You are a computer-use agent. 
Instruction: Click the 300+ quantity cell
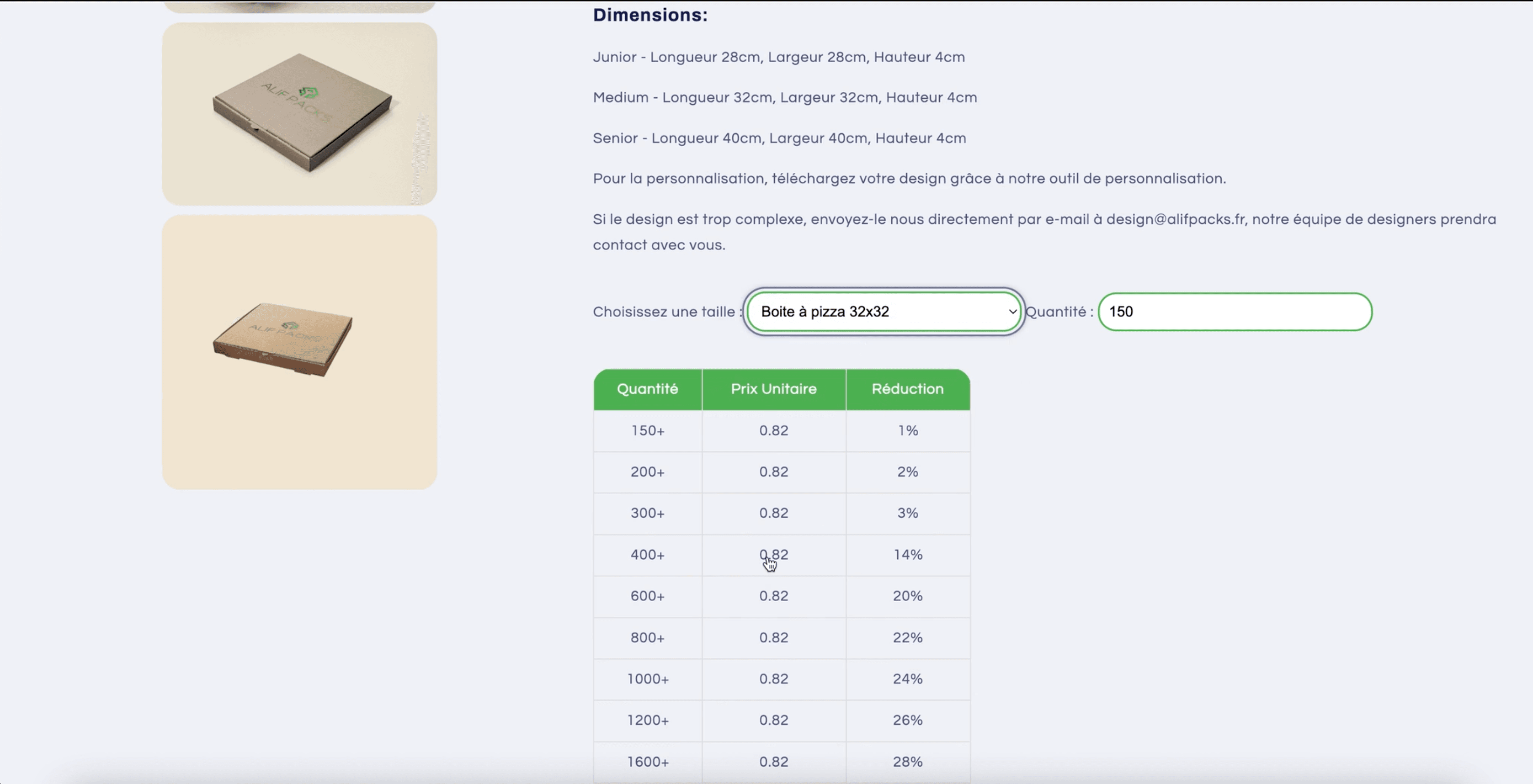coord(648,514)
